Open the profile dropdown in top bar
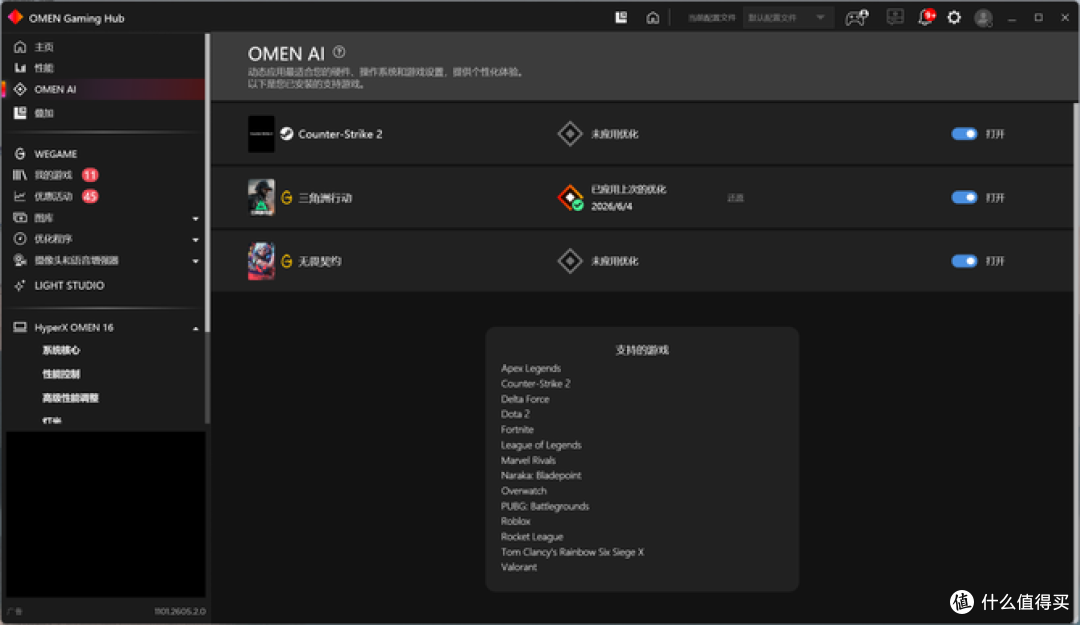The height and width of the screenshot is (625, 1080). click(787, 17)
